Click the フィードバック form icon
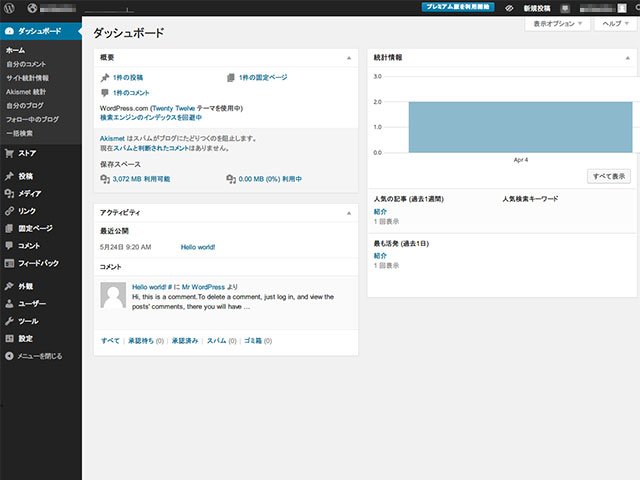The height and width of the screenshot is (480, 640). click(x=9, y=263)
